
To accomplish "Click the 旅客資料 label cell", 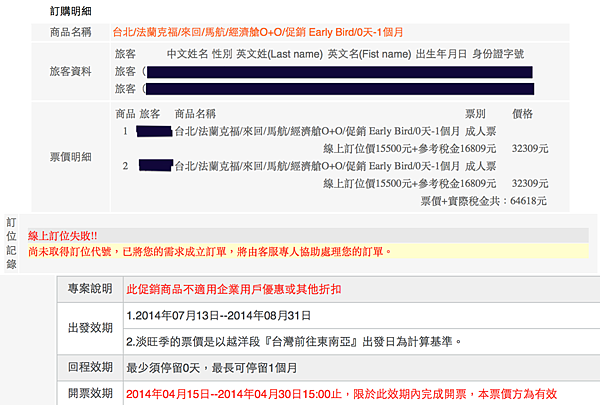I will [70, 72].
